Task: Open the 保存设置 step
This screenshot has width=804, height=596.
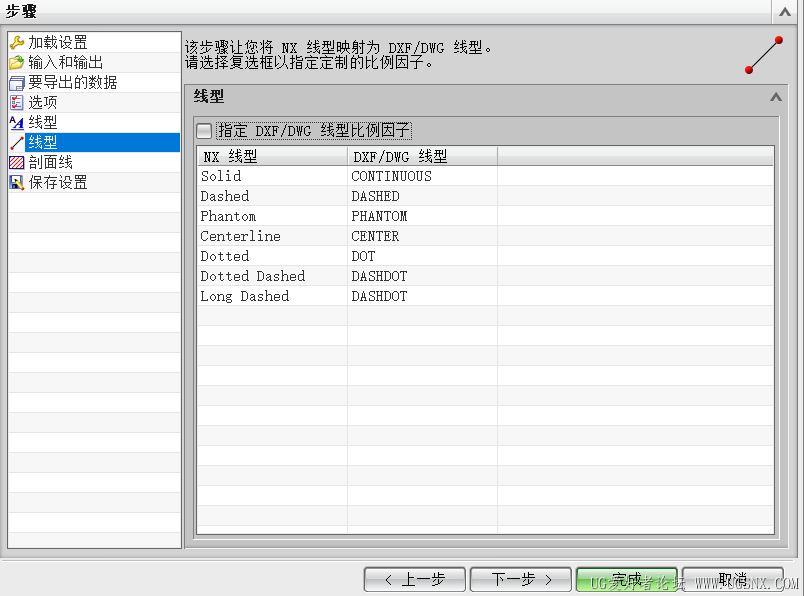Action: click(94, 183)
